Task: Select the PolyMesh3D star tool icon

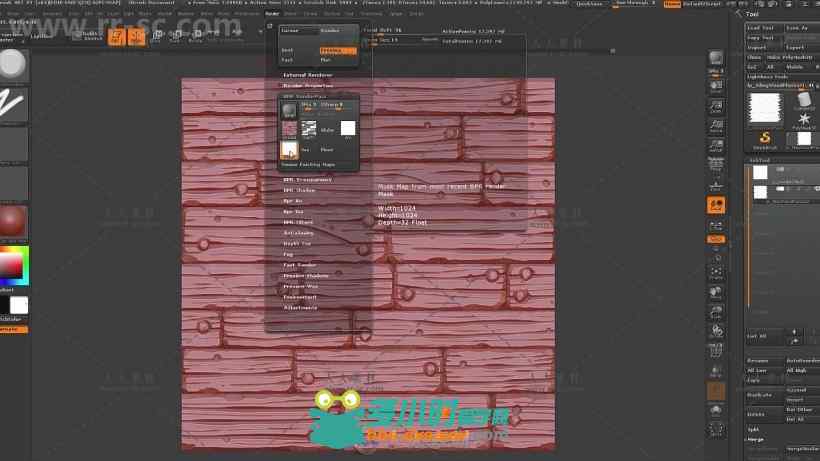Action: (x=804, y=120)
